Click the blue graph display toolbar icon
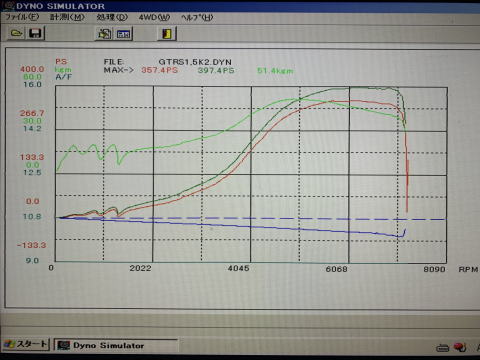Viewport: 480px width, 360px height. point(123,34)
